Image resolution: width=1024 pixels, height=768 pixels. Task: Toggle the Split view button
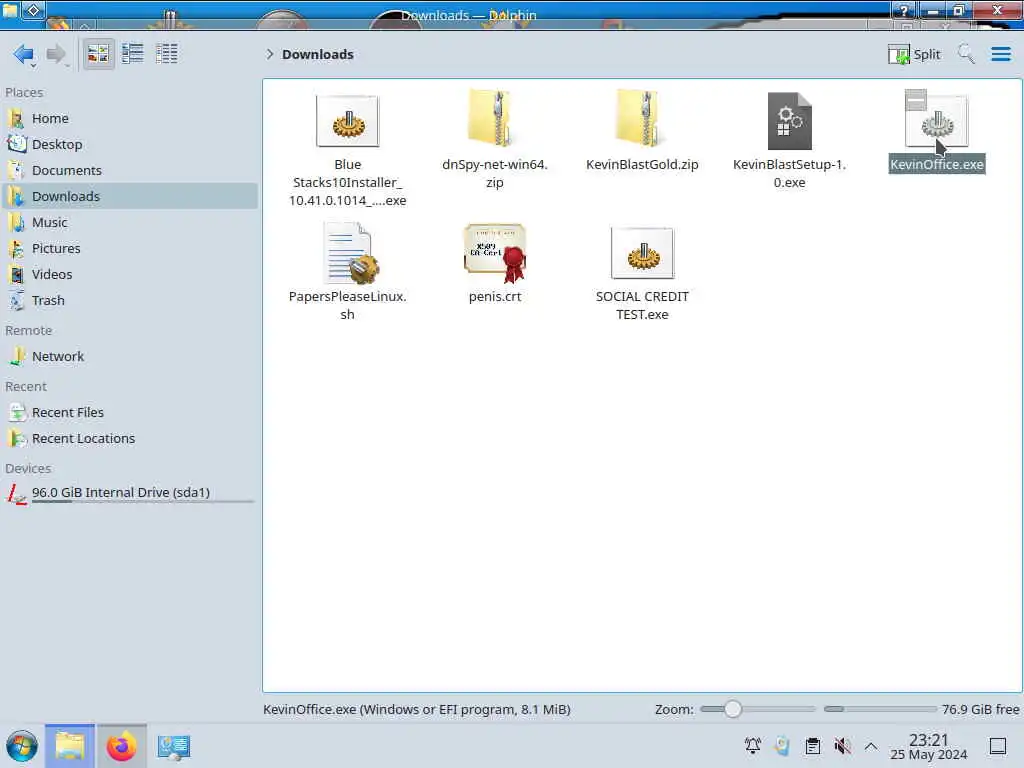[x=914, y=54]
